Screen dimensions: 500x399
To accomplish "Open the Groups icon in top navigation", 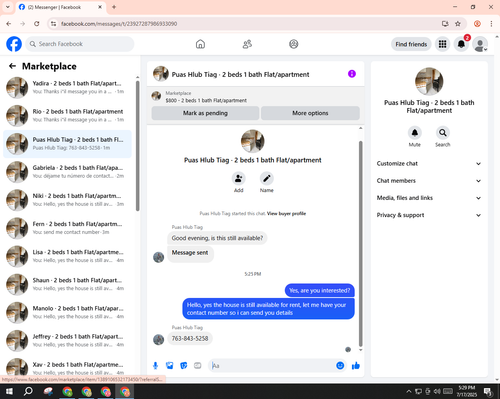I will point(294,44).
